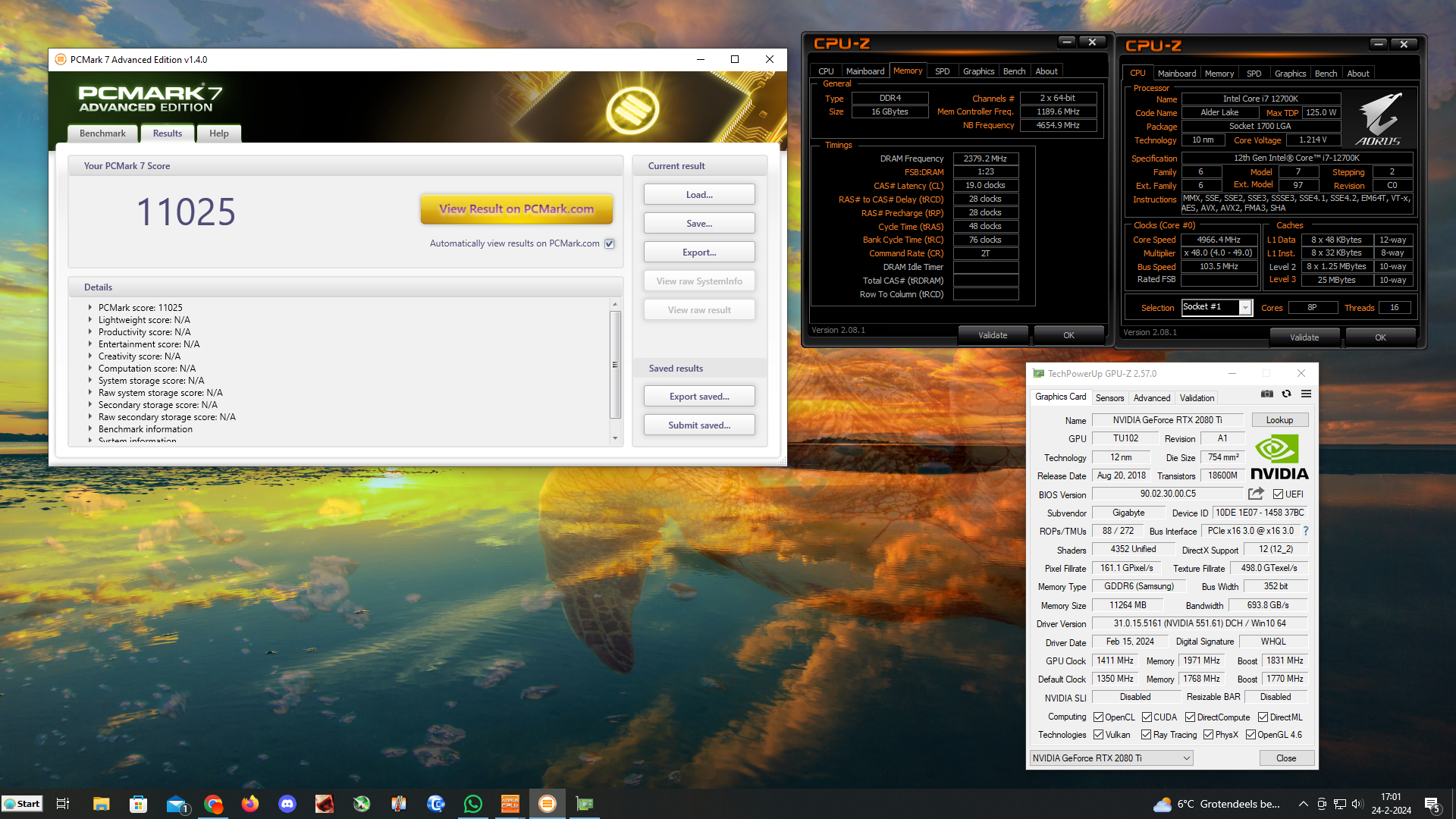Open the NVIDIA GeForce RTX 2080 Ti GPU dropdown

[1111, 758]
